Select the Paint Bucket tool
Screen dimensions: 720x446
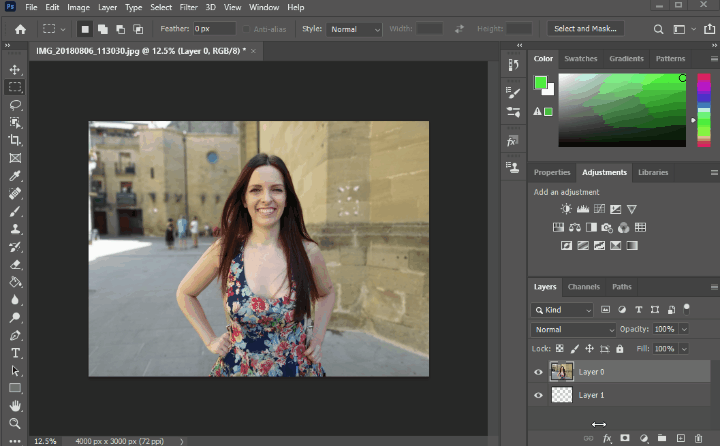(x=15, y=282)
